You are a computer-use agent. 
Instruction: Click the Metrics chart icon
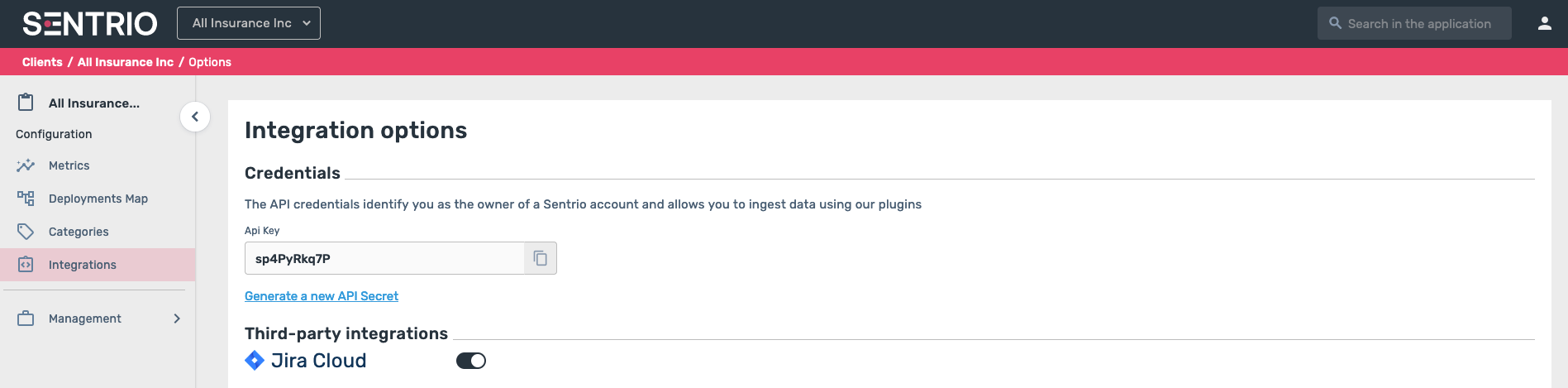click(x=26, y=165)
